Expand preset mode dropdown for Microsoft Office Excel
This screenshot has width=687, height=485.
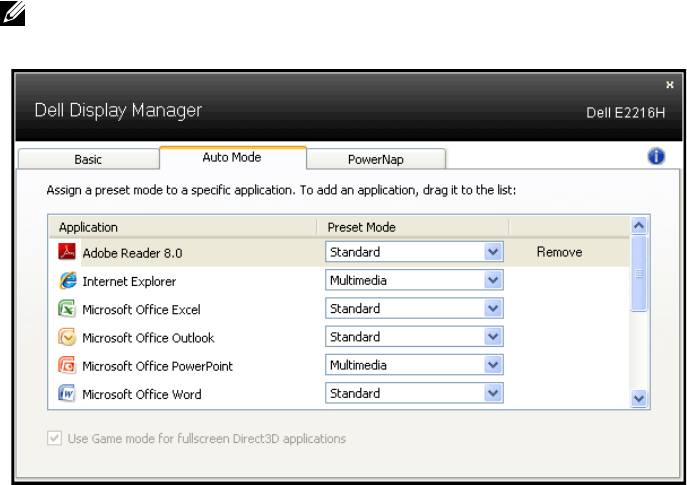point(414,308)
